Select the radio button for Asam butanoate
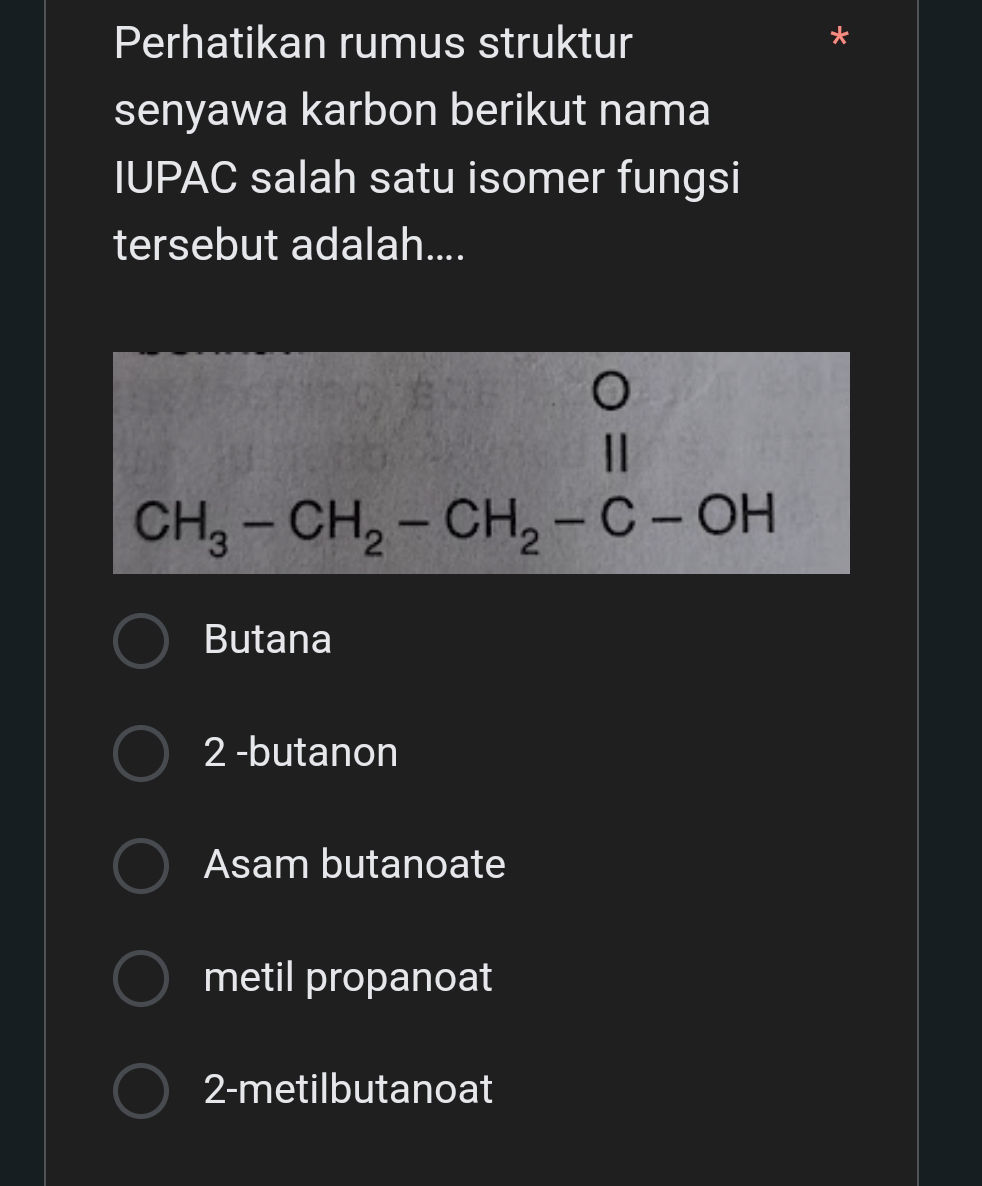 click(x=141, y=865)
